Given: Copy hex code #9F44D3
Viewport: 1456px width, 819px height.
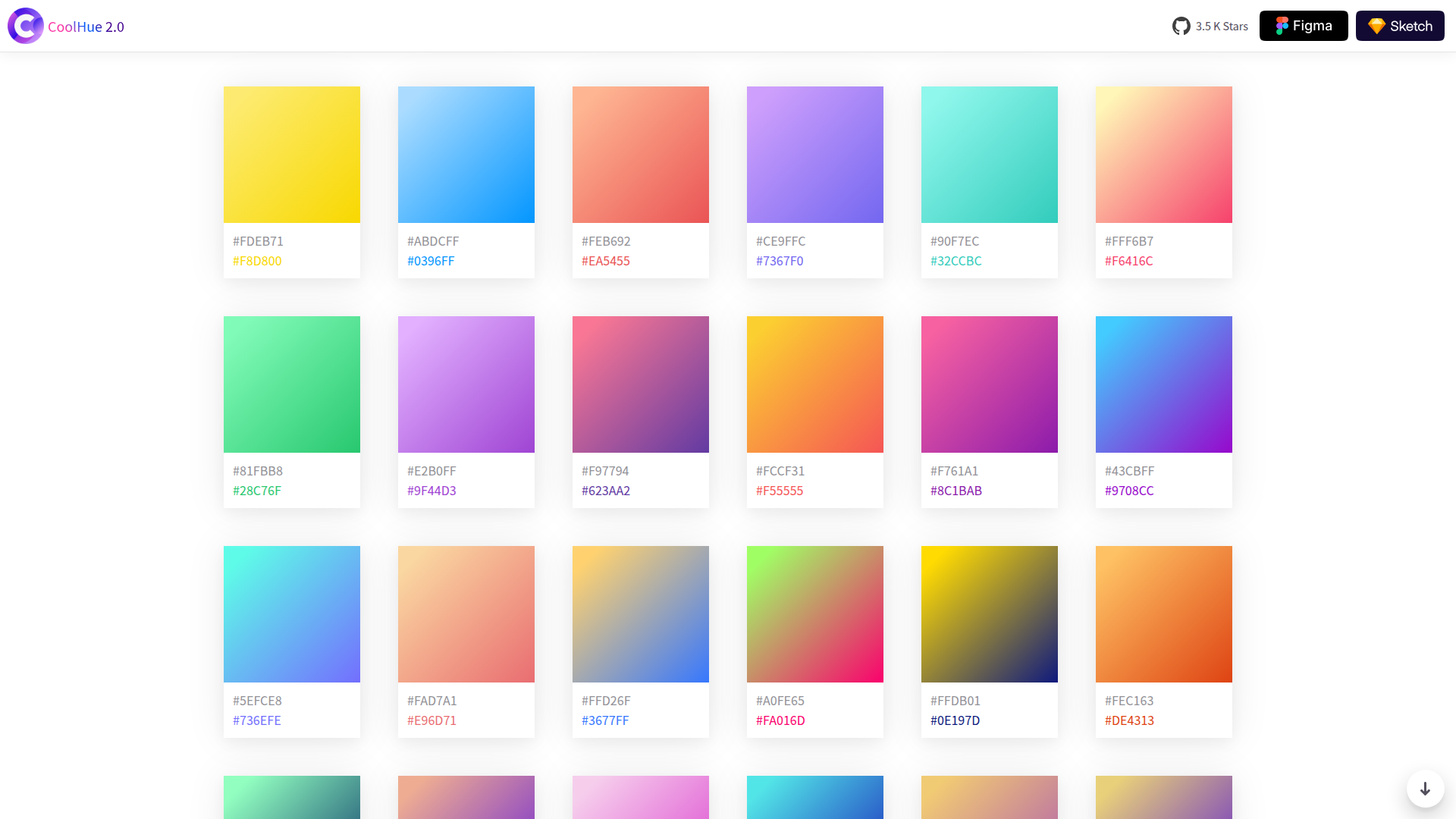Looking at the screenshot, I should [x=431, y=491].
